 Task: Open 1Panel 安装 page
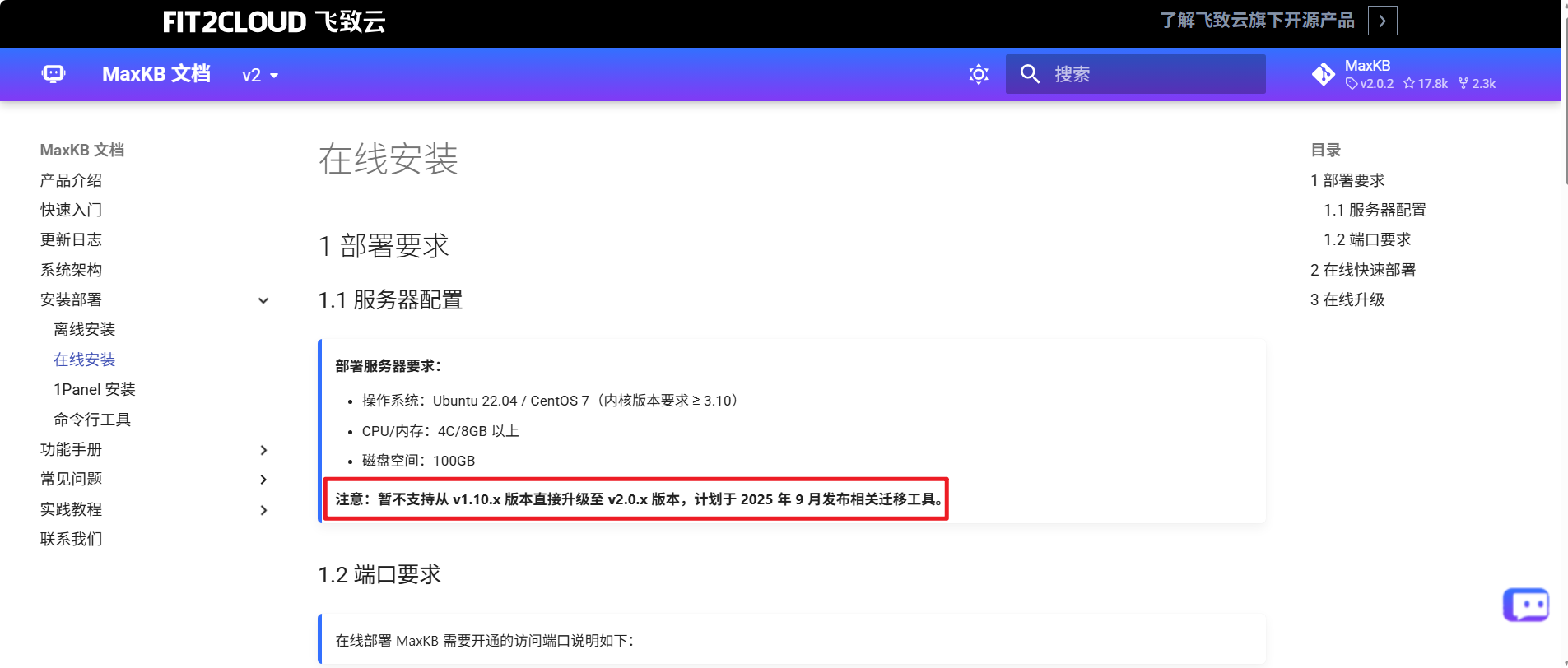pos(94,389)
